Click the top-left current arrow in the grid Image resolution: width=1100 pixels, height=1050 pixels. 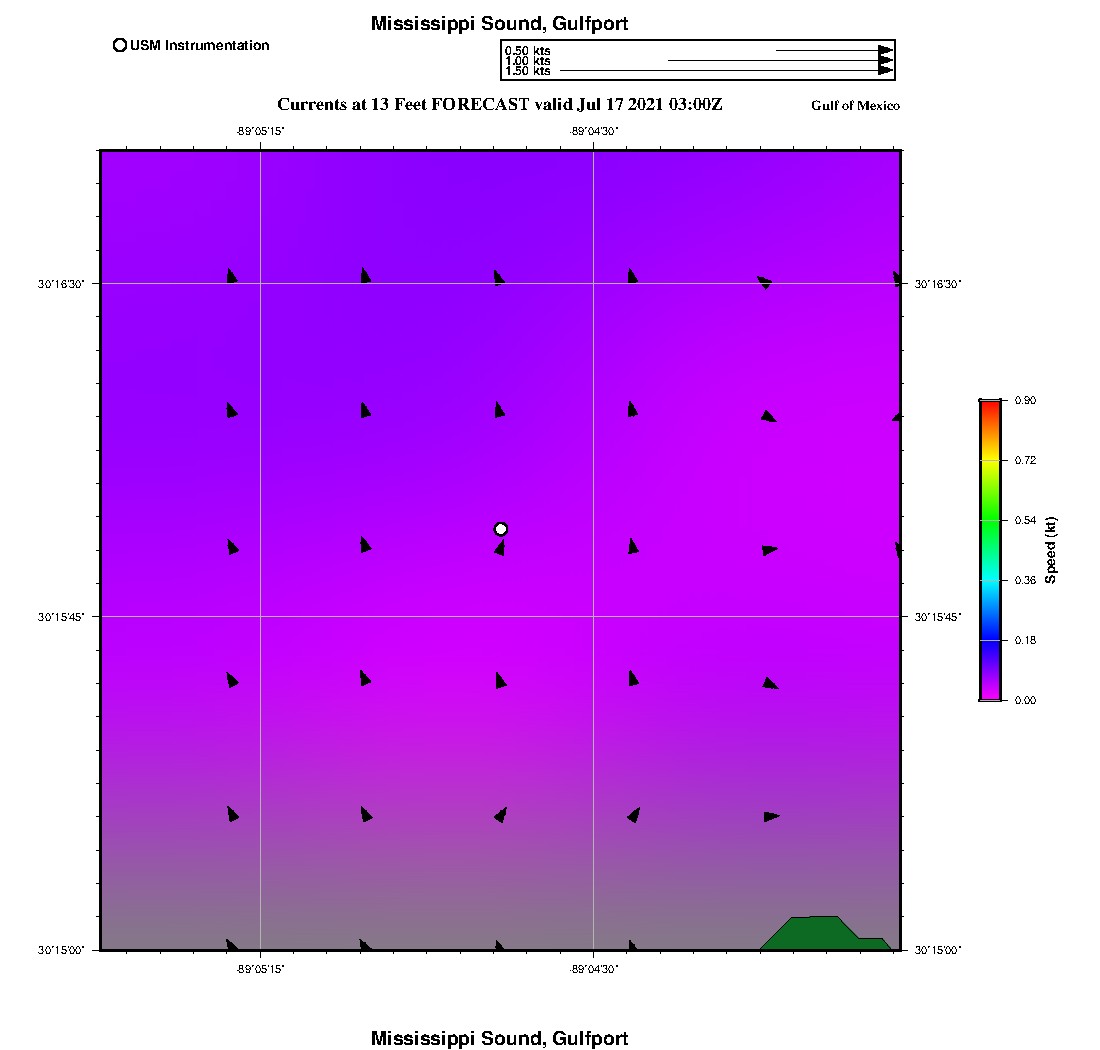[232, 276]
